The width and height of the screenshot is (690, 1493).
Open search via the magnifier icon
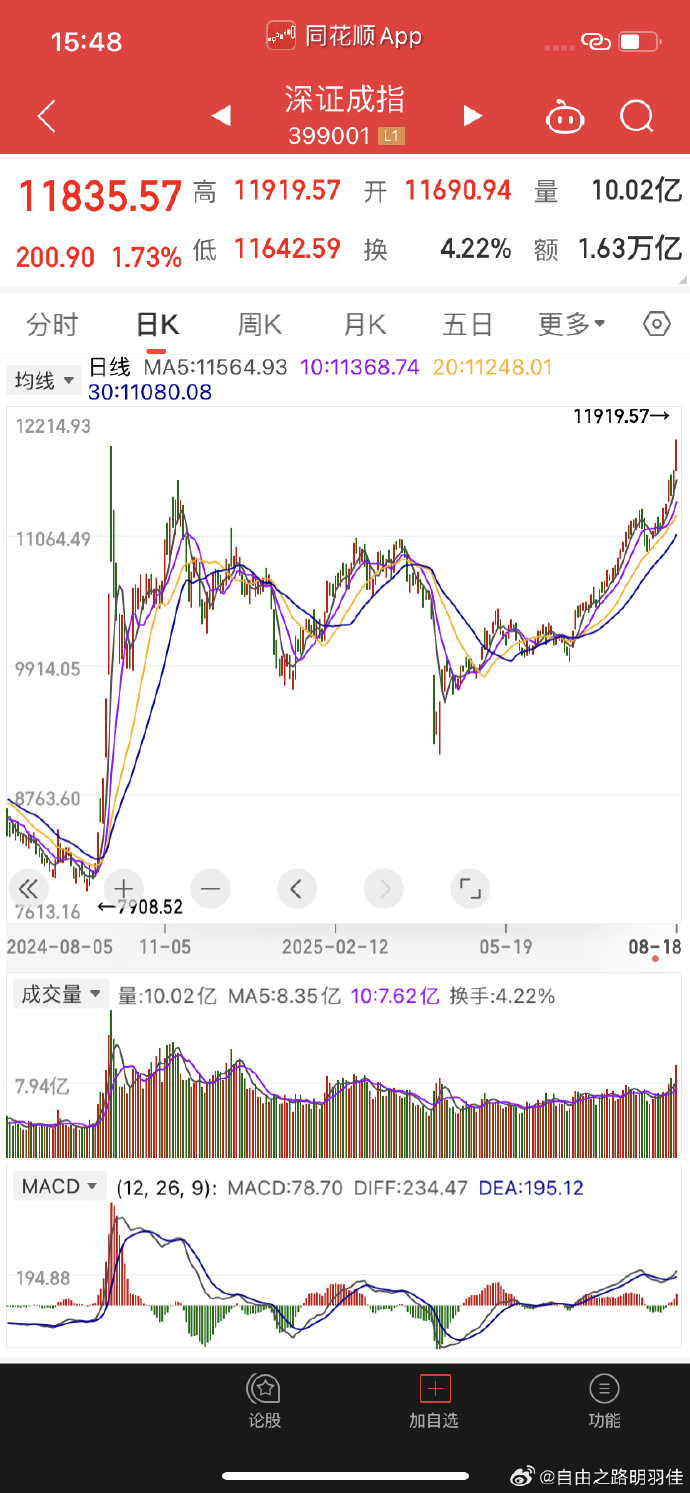637,116
